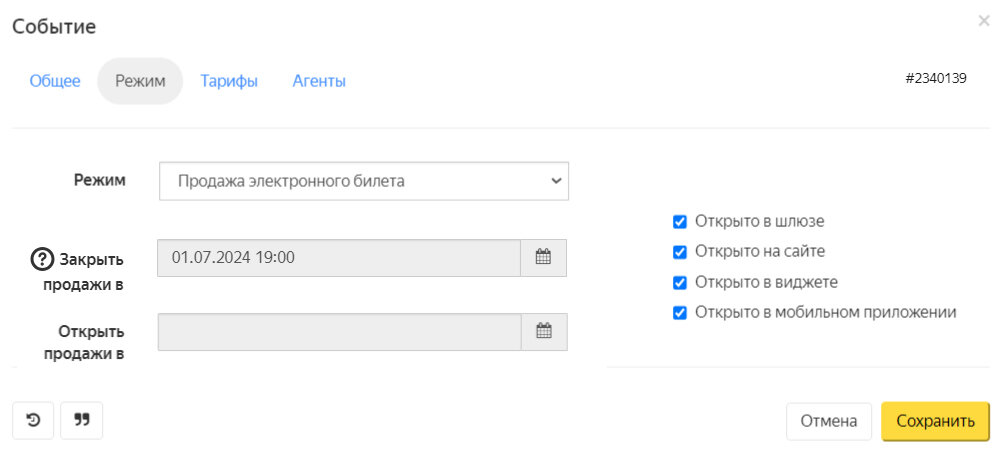Open the help tooltip for Закрыть продажи
The image size is (1004, 450).
point(43,258)
